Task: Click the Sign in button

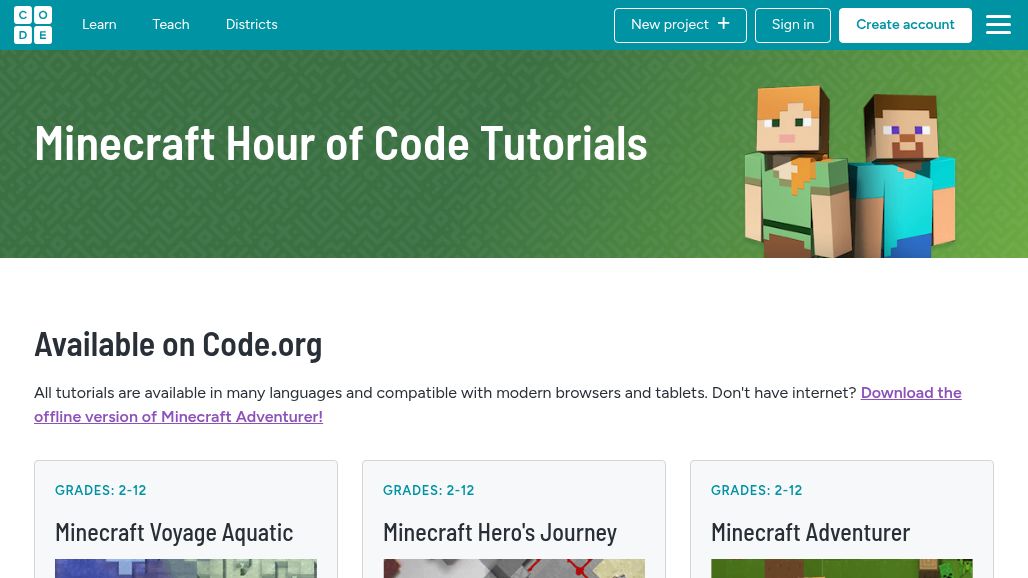Action: [x=793, y=25]
